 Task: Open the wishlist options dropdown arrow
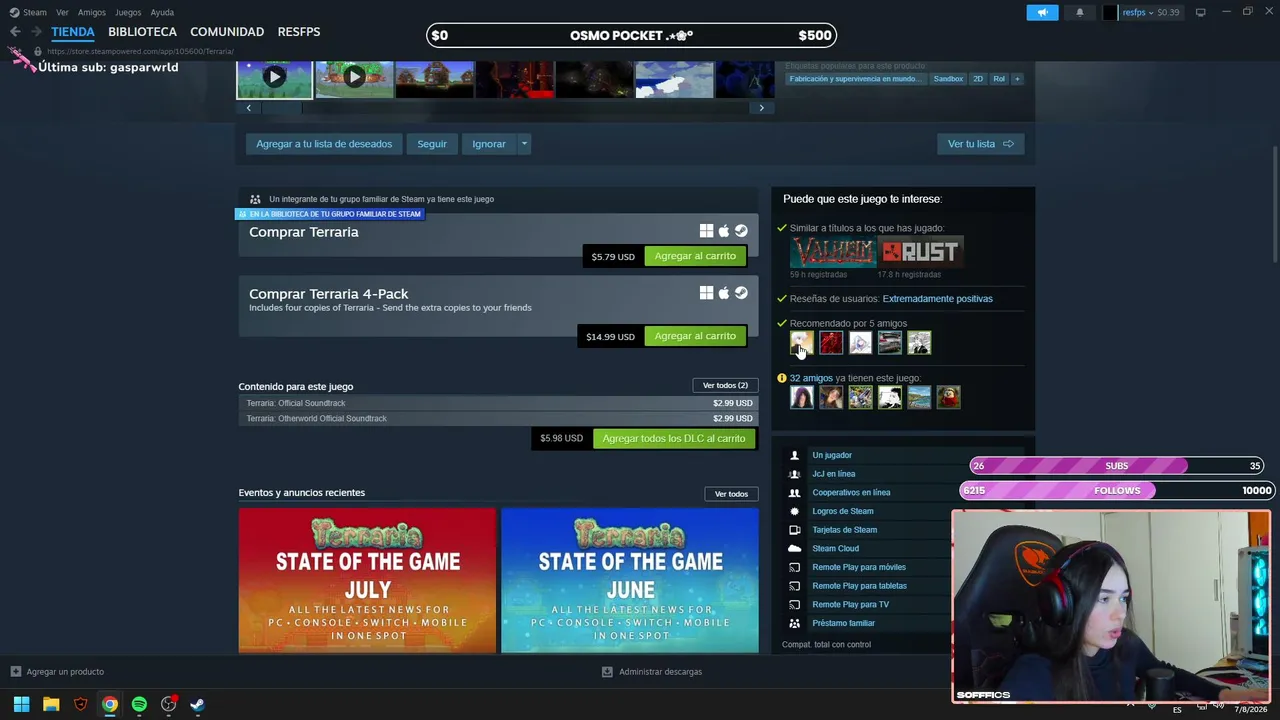tap(523, 144)
